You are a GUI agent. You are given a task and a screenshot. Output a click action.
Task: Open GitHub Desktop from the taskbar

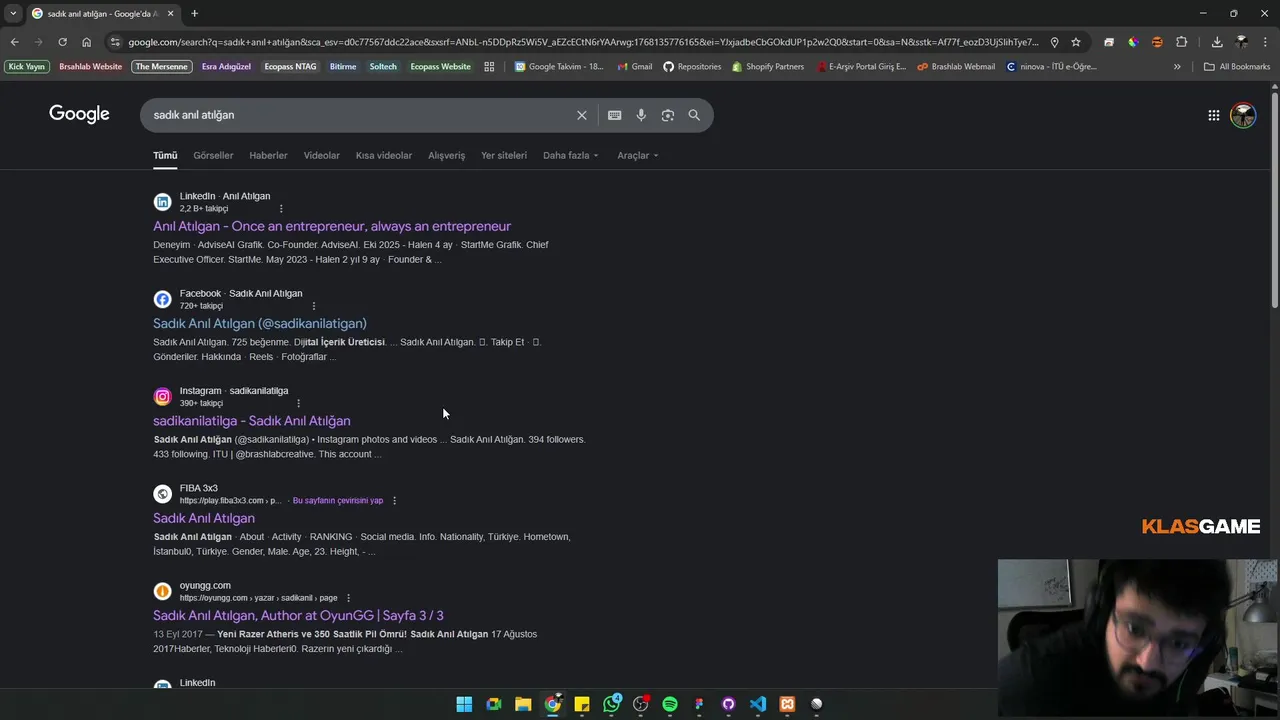pyautogui.click(x=728, y=704)
